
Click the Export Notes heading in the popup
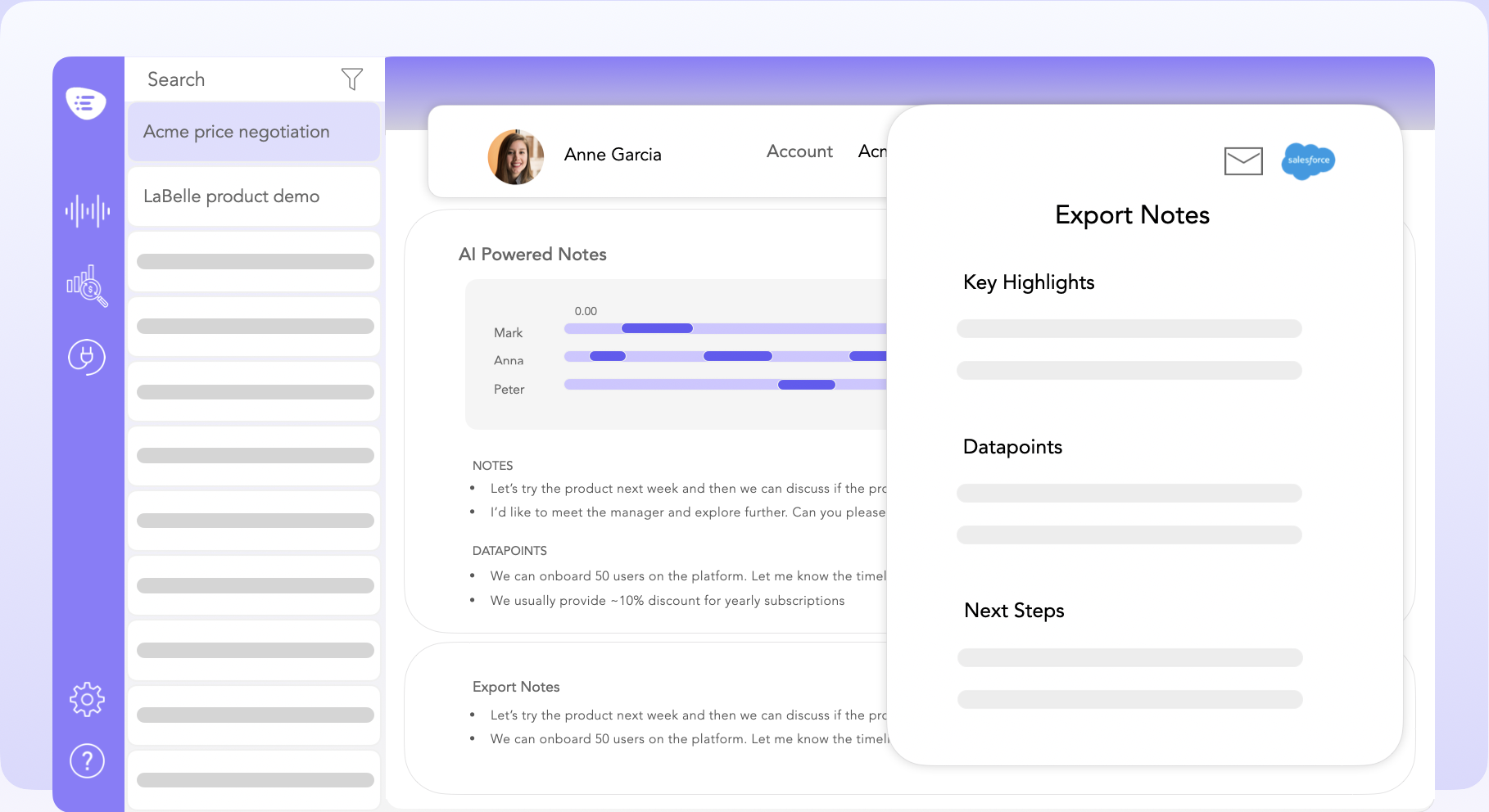point(1132,215)
